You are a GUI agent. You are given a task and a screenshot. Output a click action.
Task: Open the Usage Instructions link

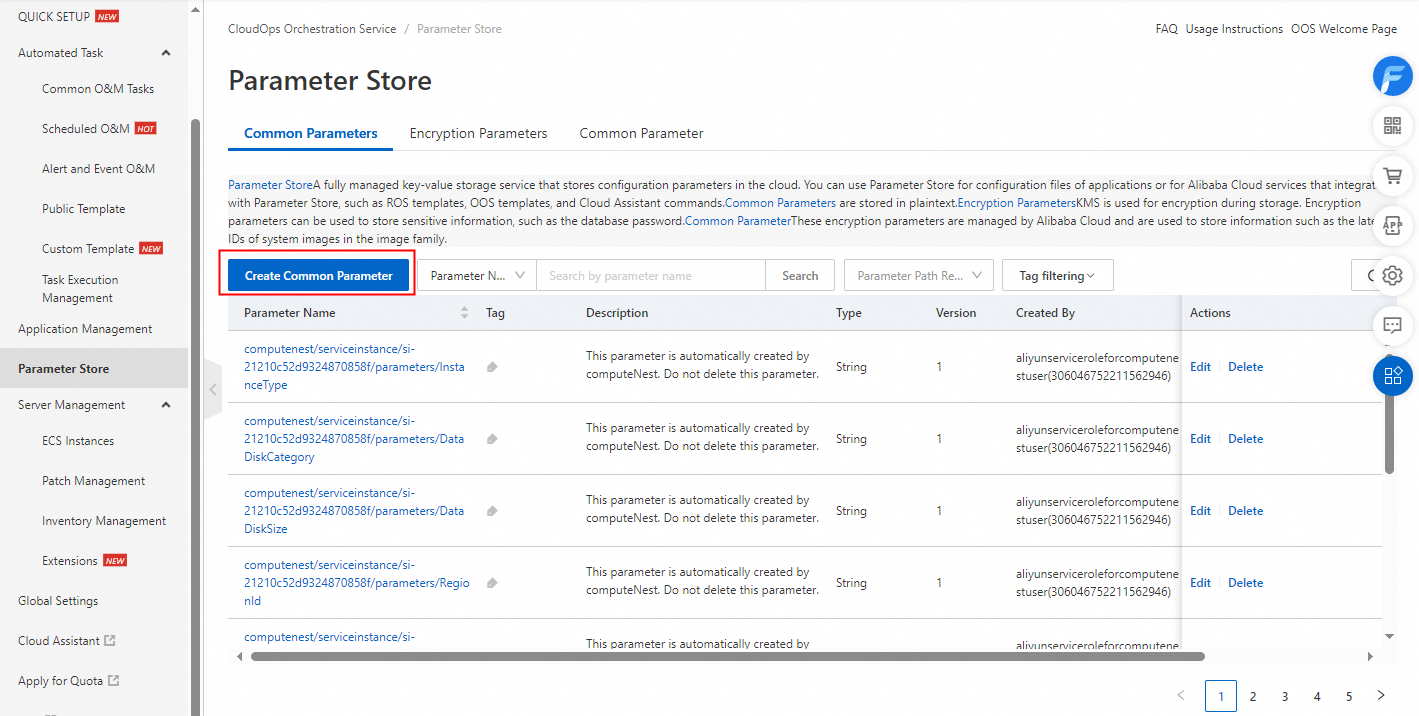click(x=1234, y=29)
